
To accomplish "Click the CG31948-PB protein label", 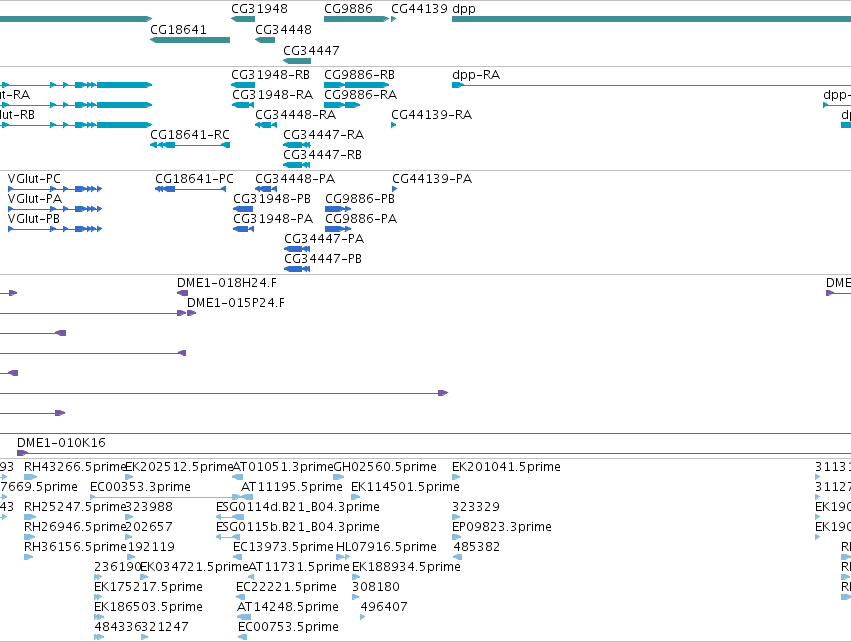I will point(272,199).
